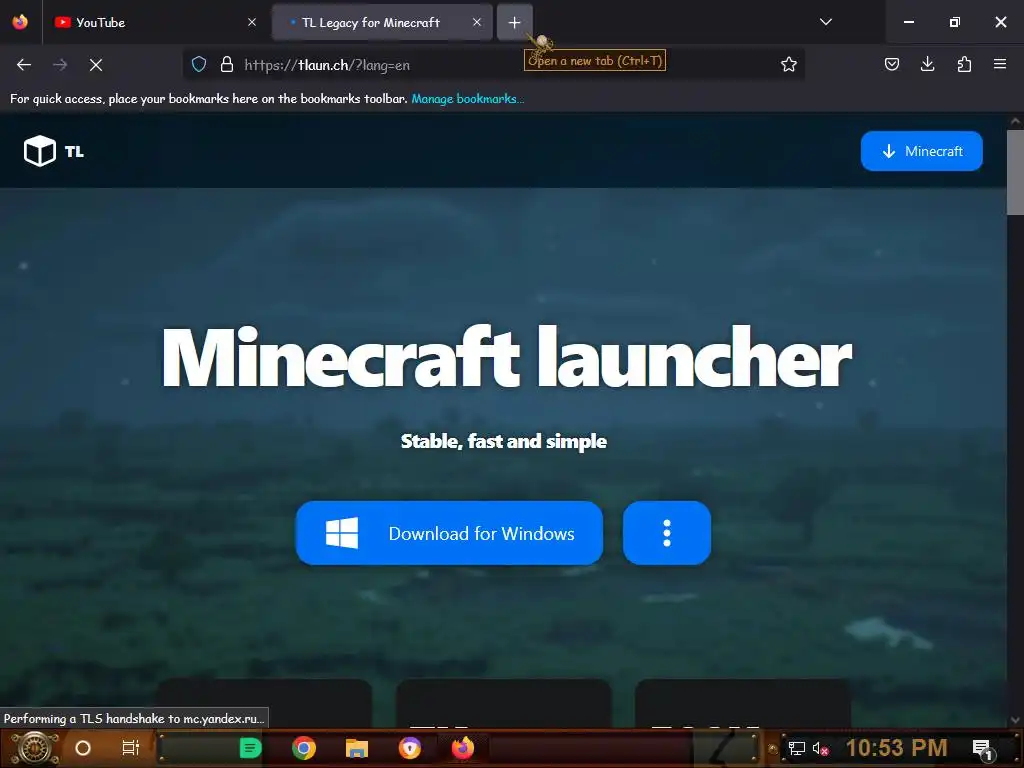Go back to the previous page

point(24,65)
